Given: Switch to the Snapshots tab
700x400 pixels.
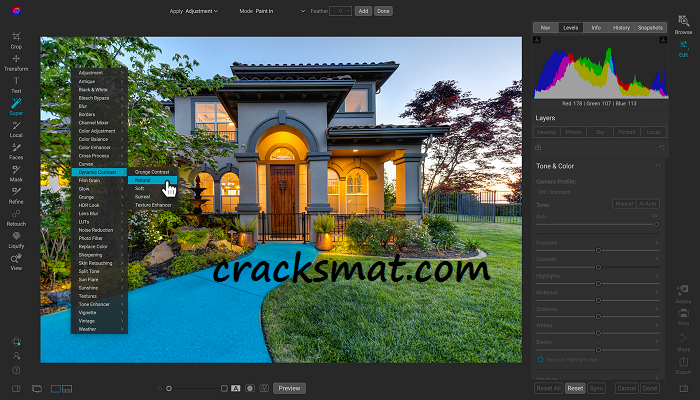Looking at the screenshot, I should 650,28.
